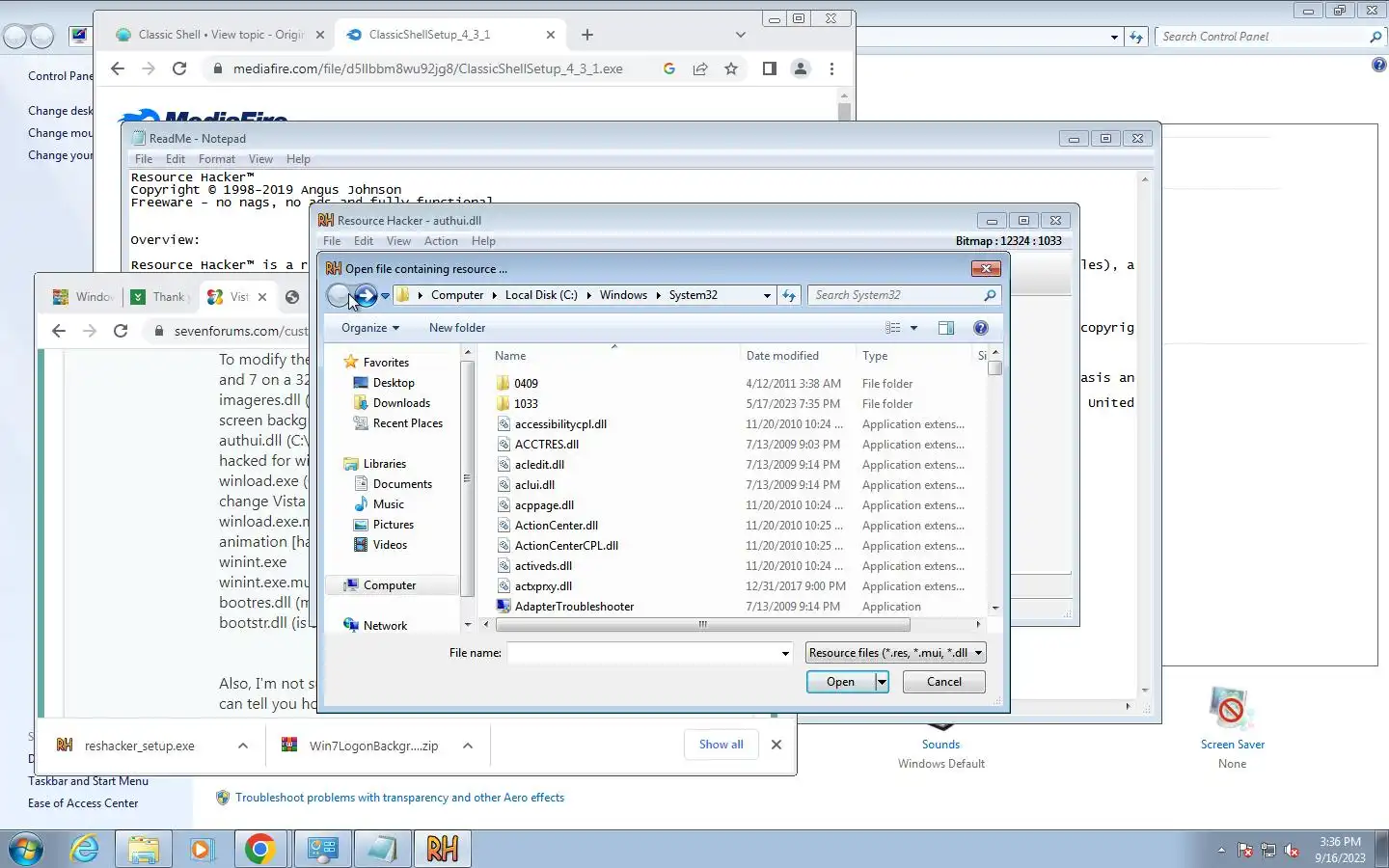The width and height of the screenshot is (1389, 868).
Task: Open Edit menu in Notepad
Action: pyautogui.click(x=176, y=159)
